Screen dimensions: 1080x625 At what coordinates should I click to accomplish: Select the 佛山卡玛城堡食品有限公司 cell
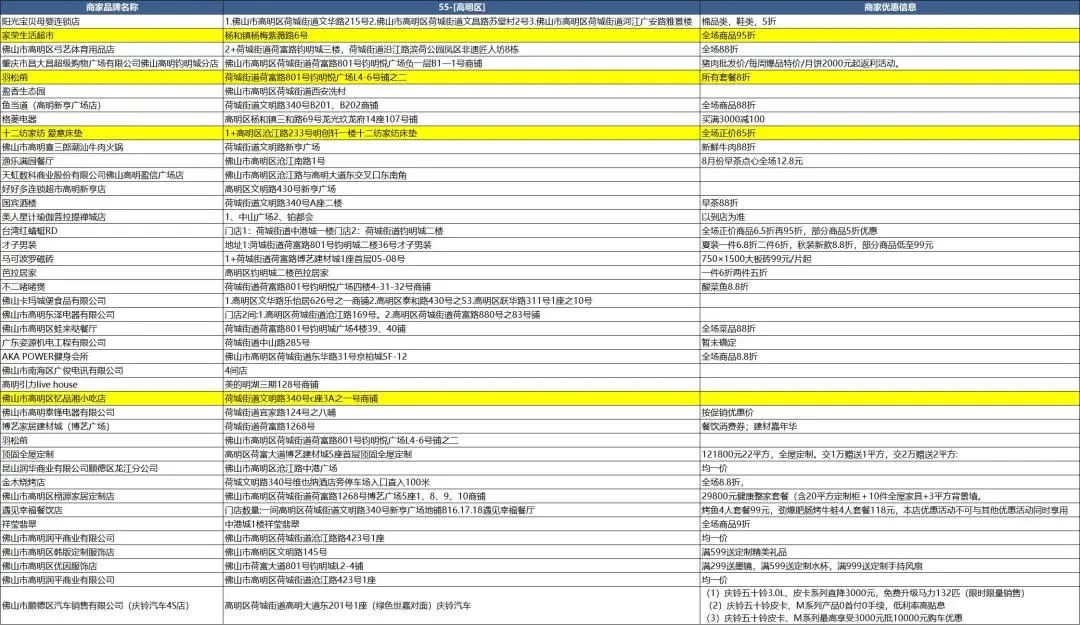coord(112,301)
